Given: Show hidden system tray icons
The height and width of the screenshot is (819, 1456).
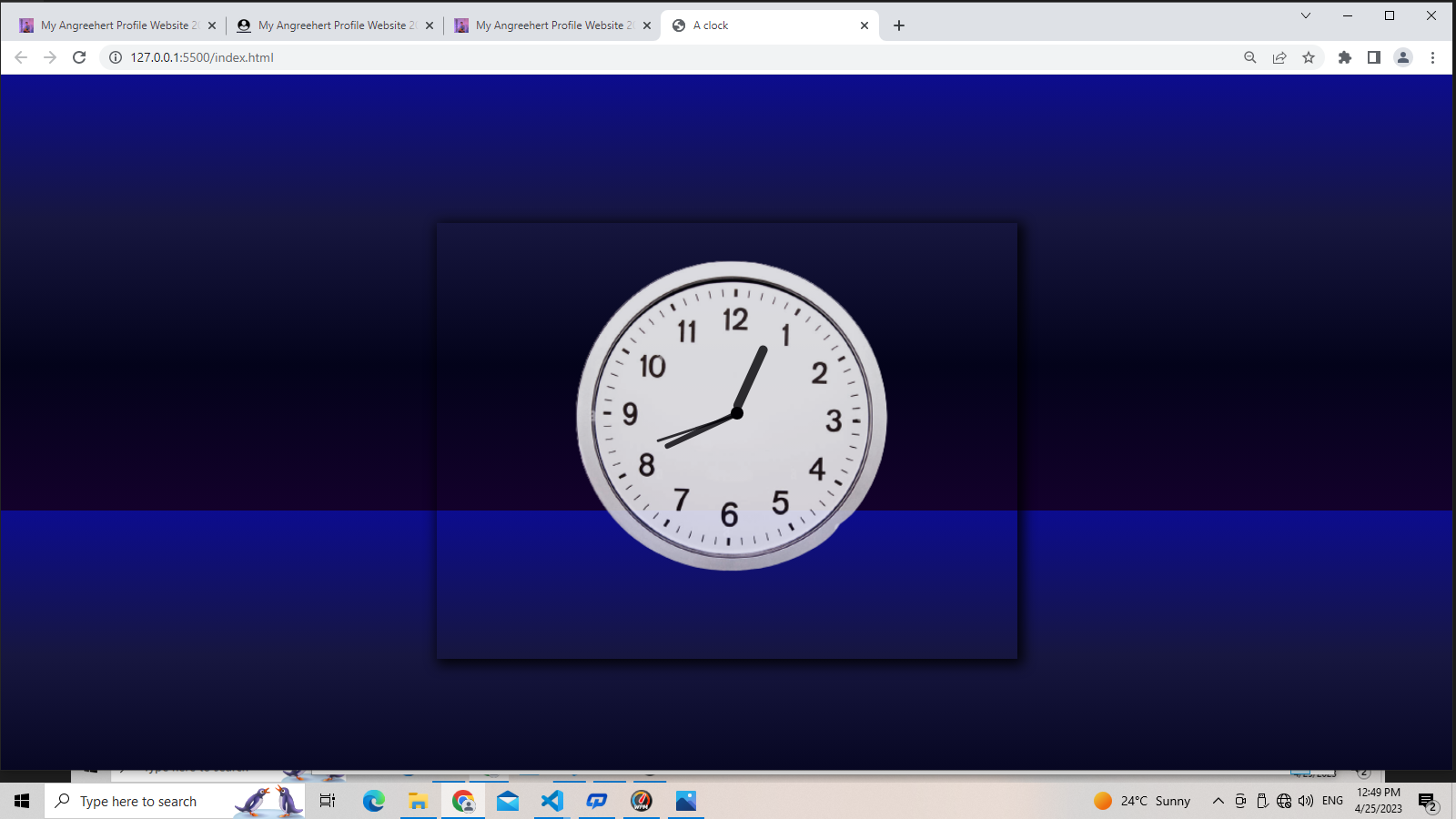Looking at the screenshot, I should [x=1218, y=801].
